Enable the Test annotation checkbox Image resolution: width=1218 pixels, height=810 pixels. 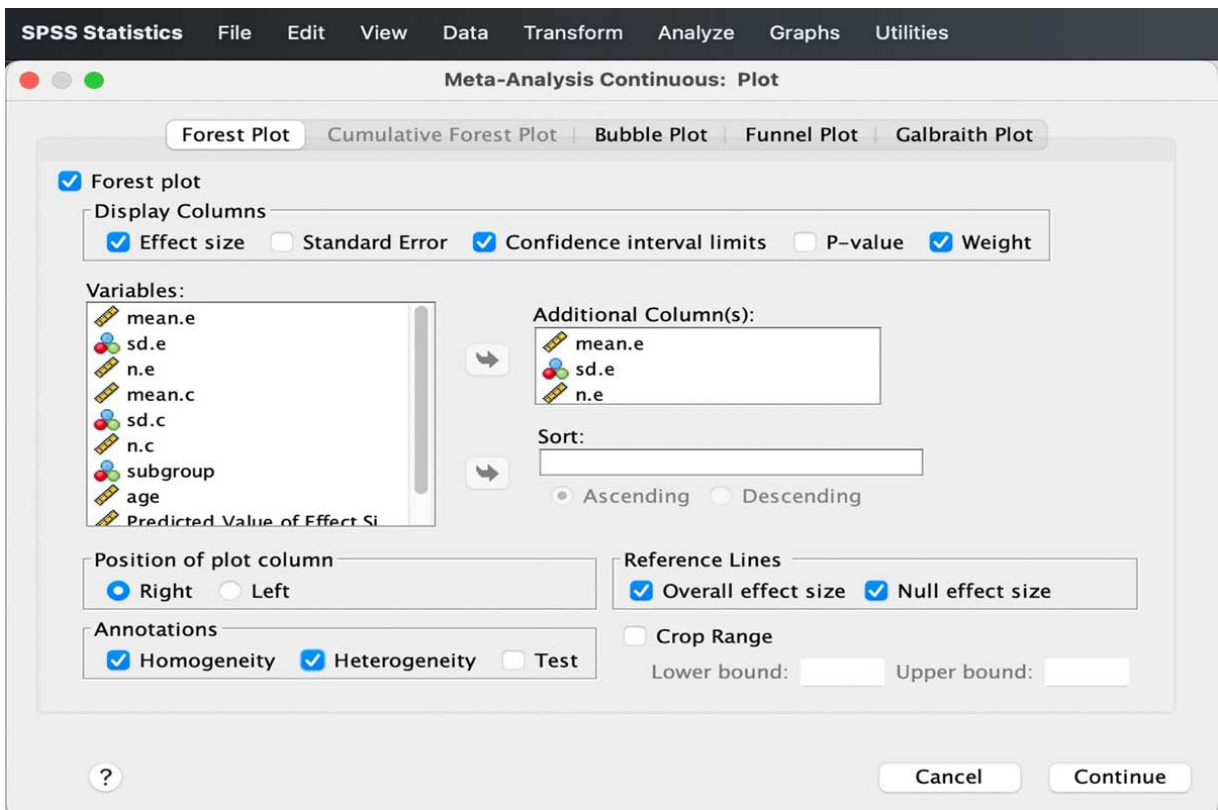click(514, 661)
